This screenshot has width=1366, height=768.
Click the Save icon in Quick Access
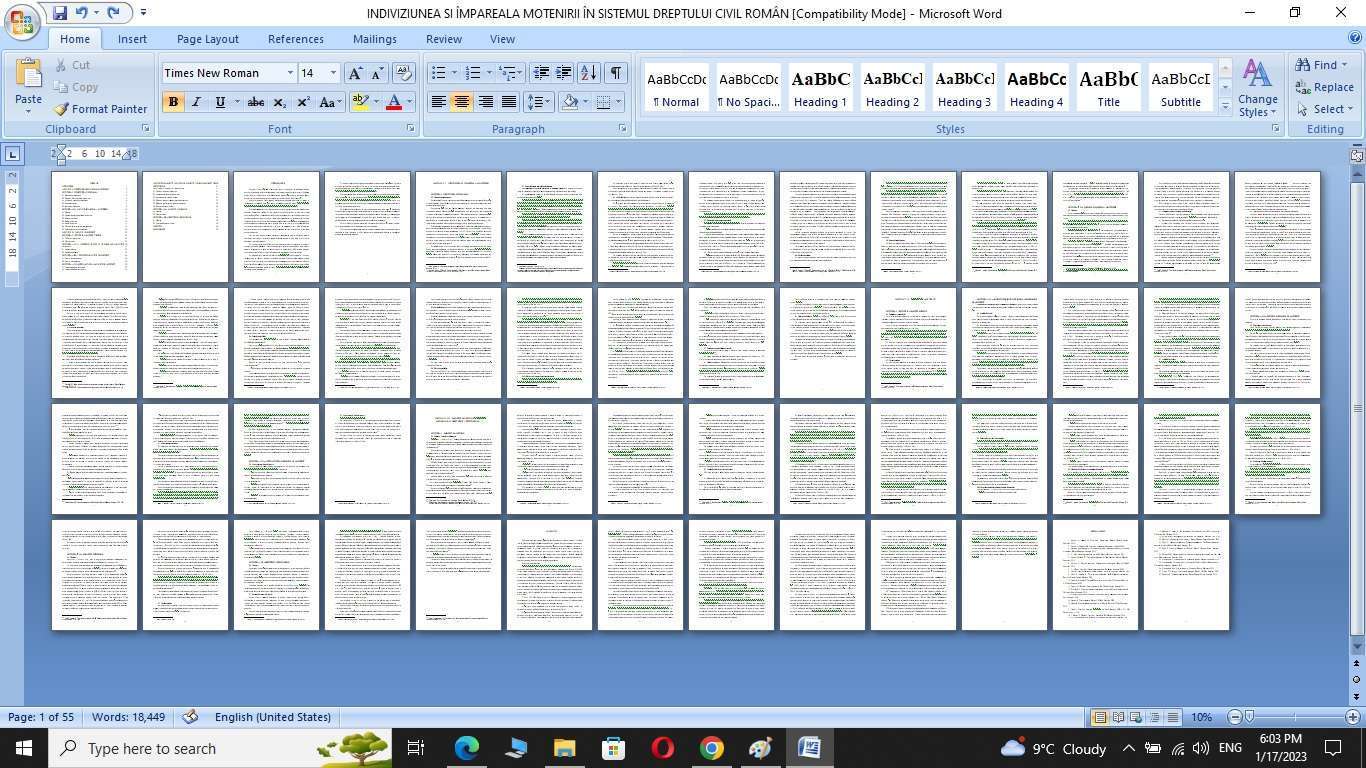(60, 13)
